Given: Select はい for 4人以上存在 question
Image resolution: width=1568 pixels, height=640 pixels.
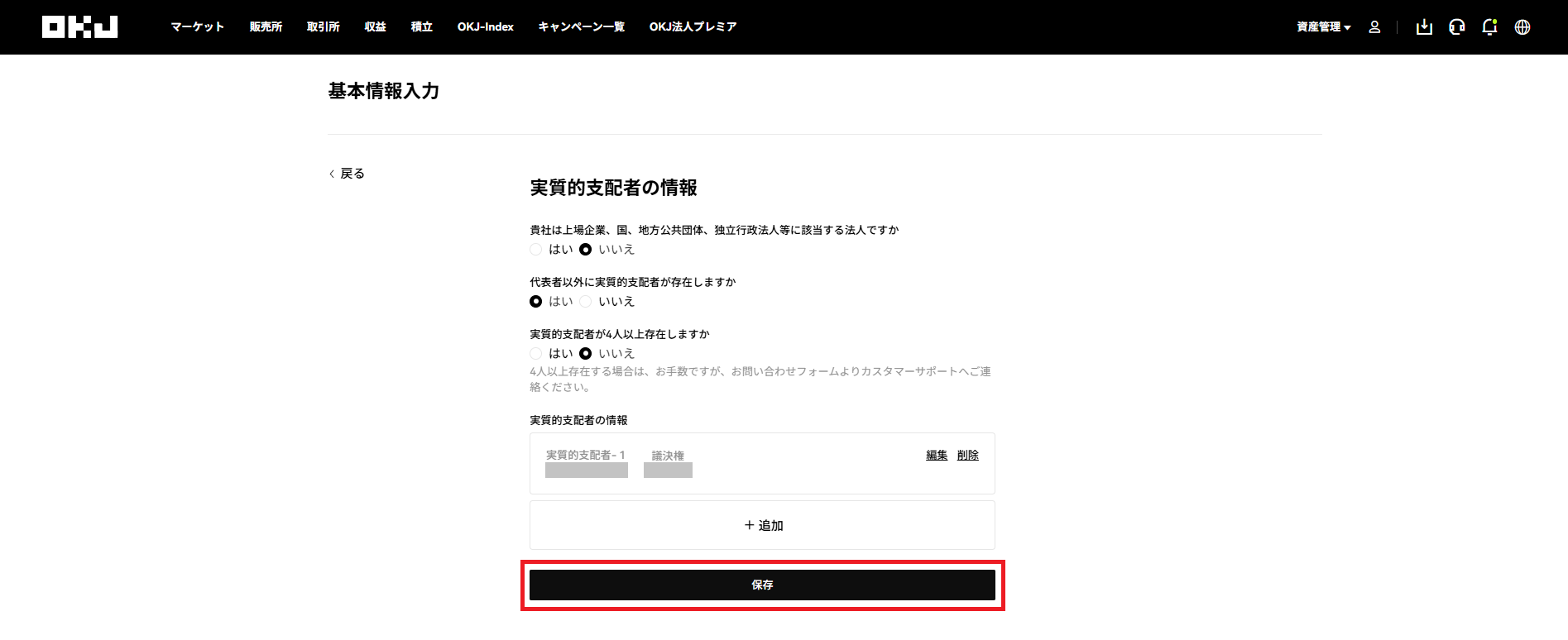Looking at the screenshot, I should coord(536,354).
